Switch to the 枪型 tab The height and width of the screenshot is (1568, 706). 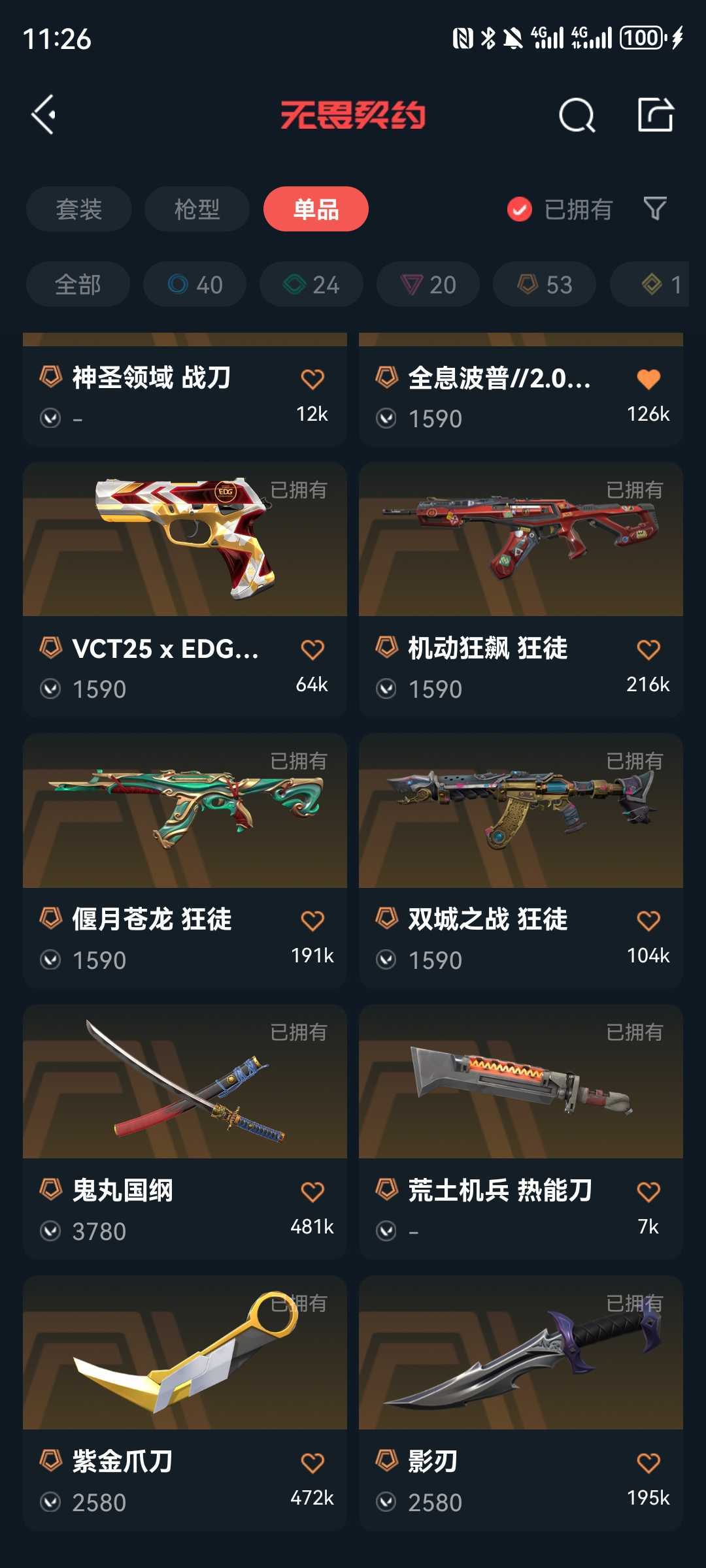point(197,209)
